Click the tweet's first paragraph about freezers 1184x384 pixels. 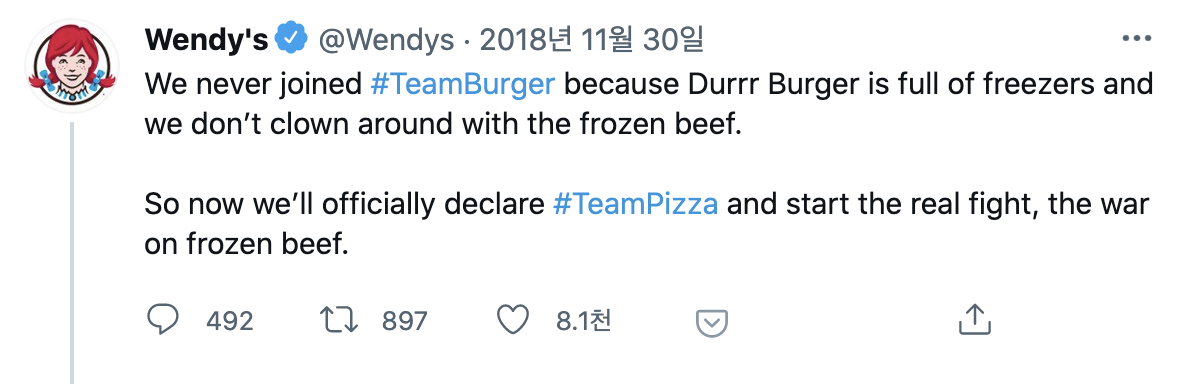[x=649, y=103]
